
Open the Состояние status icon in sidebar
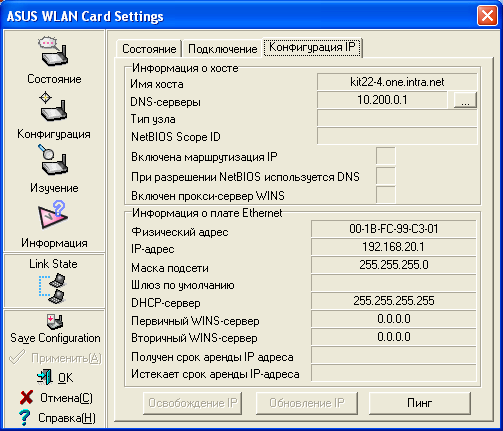(54, 51)
